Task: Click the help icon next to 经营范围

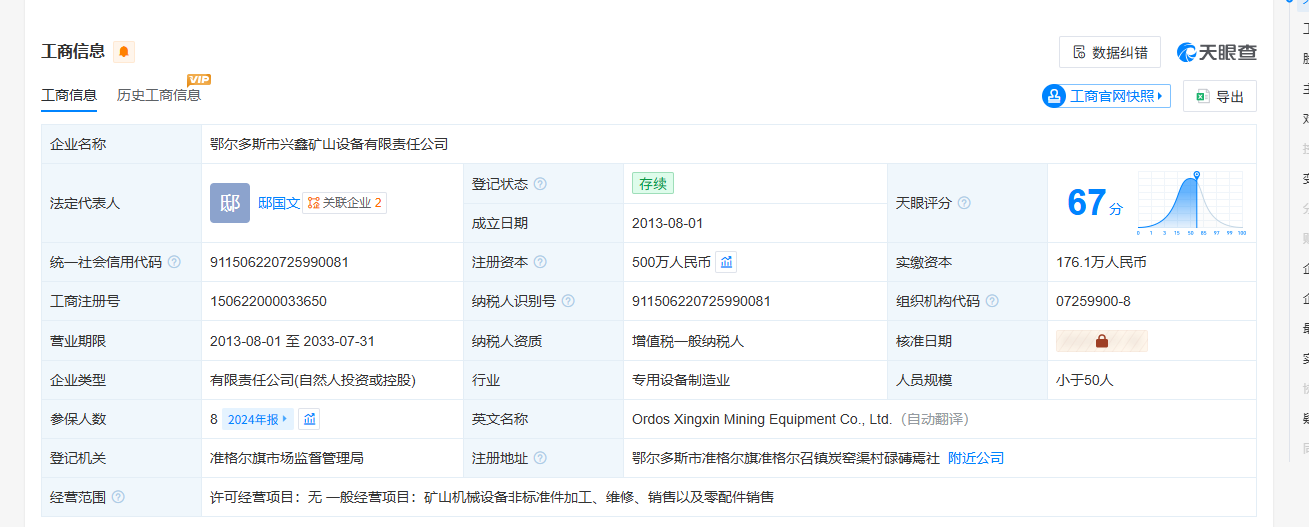Action: point(119,497)
